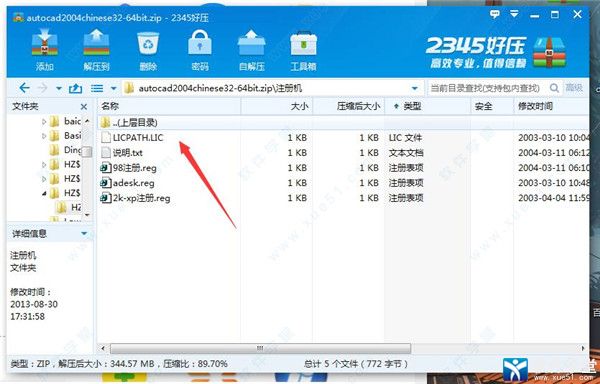The width and height of the screenshot is (600, 384).
Task: Open the 工具箱 (Toolbox) icon
Action: (x=303, y=49)
